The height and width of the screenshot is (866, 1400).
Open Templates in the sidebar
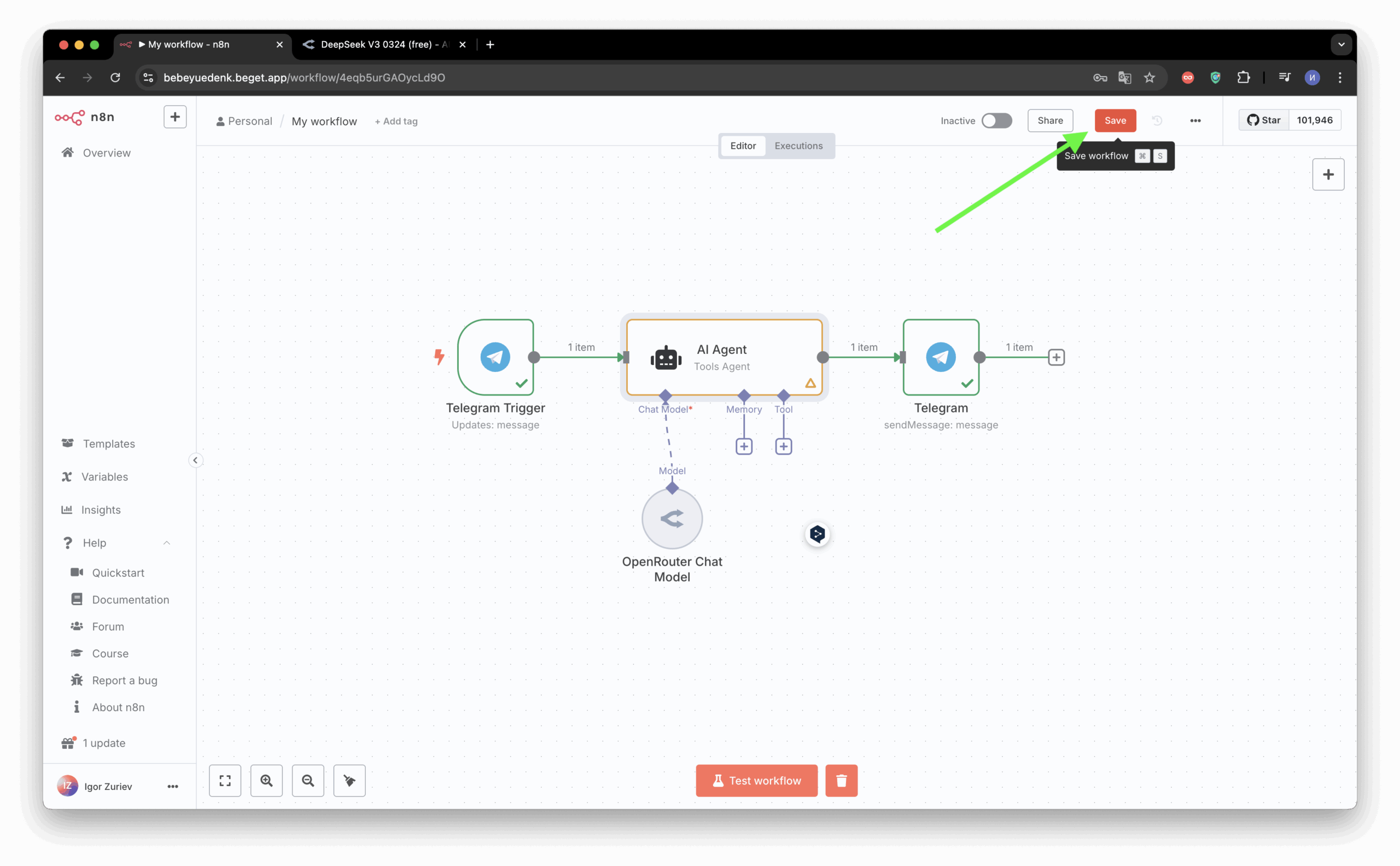[x=109, y=444]
